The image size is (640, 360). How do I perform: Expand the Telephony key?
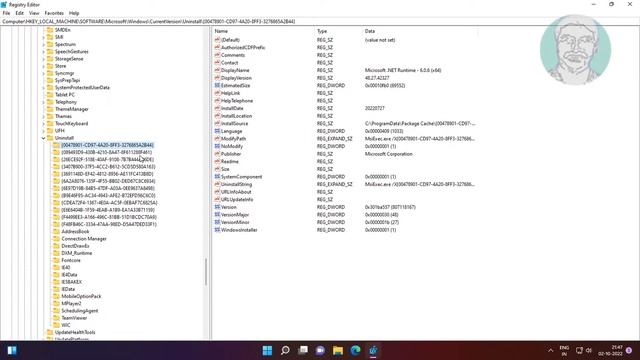click(x=43, y=102)
